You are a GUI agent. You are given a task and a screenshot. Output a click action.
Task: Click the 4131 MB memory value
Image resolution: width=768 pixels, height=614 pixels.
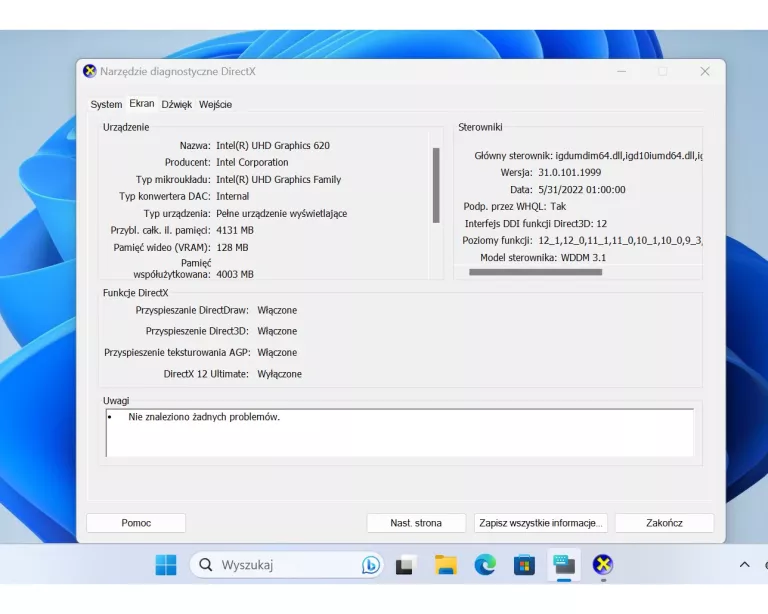tap(235, 230)
